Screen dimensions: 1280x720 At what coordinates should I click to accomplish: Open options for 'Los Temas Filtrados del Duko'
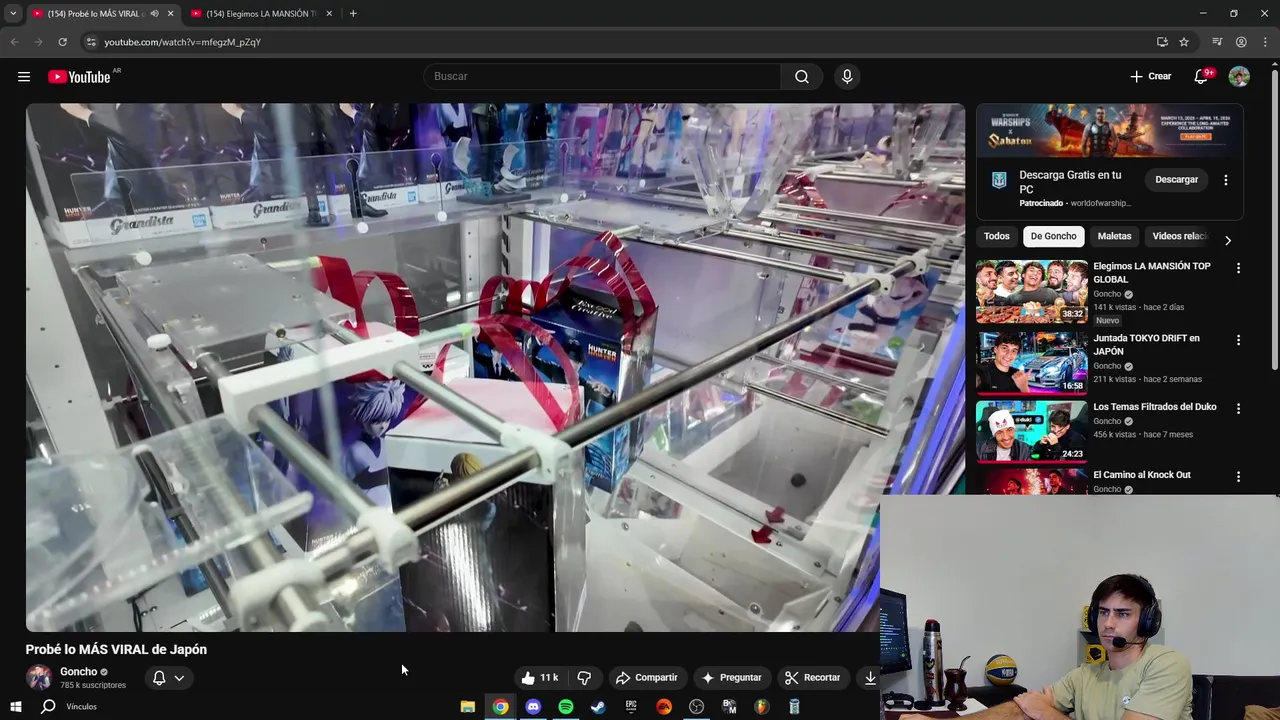click(1238, 409)
